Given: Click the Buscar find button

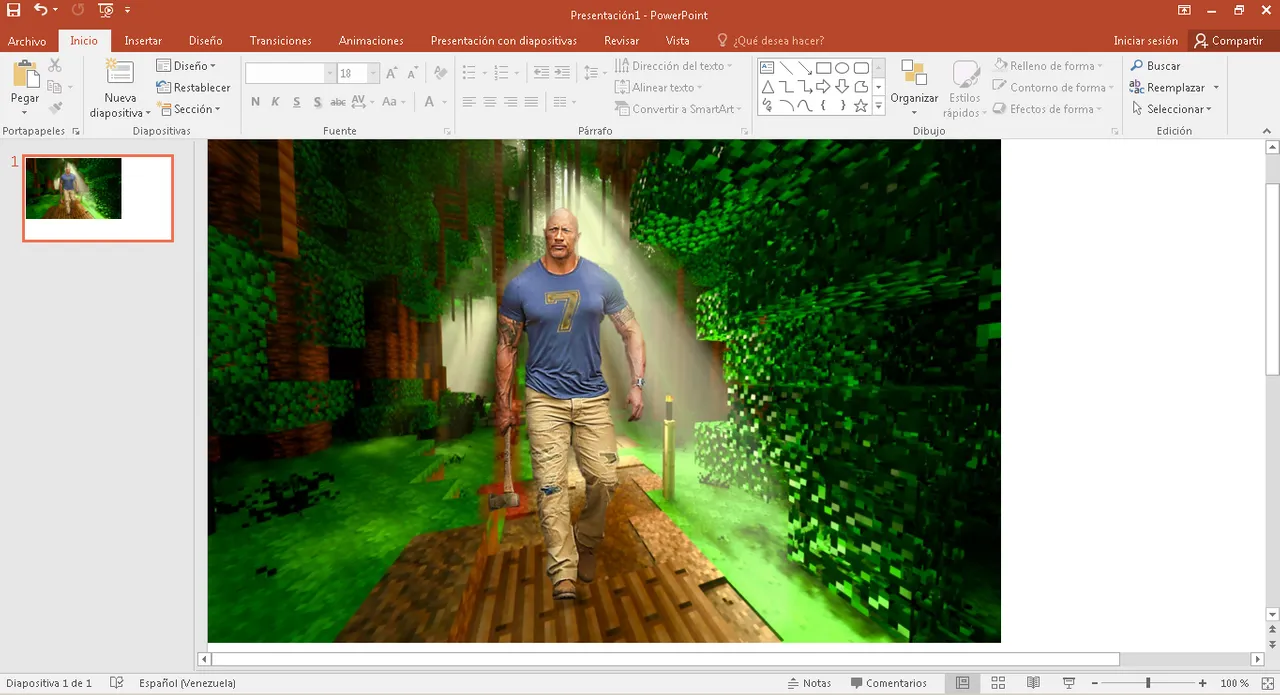Looking at the screenshot, I should click(1155, 66).
